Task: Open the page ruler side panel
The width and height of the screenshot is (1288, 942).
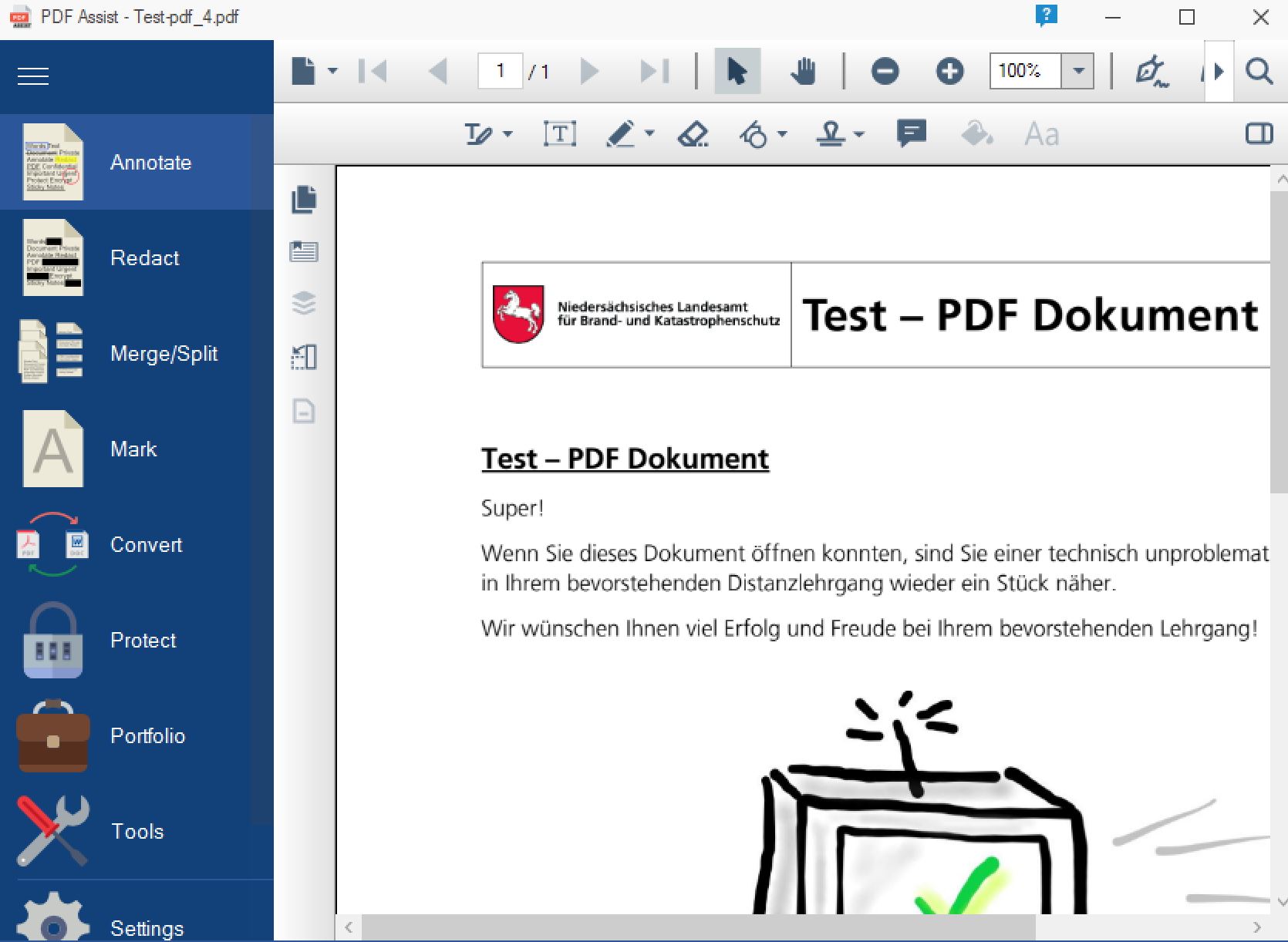Action: point(304,356)
